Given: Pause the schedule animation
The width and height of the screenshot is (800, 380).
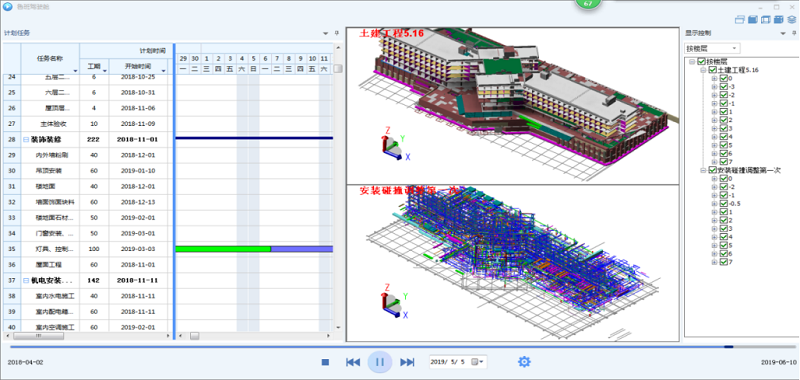Looking at the screenshot, I should (380, 362).
